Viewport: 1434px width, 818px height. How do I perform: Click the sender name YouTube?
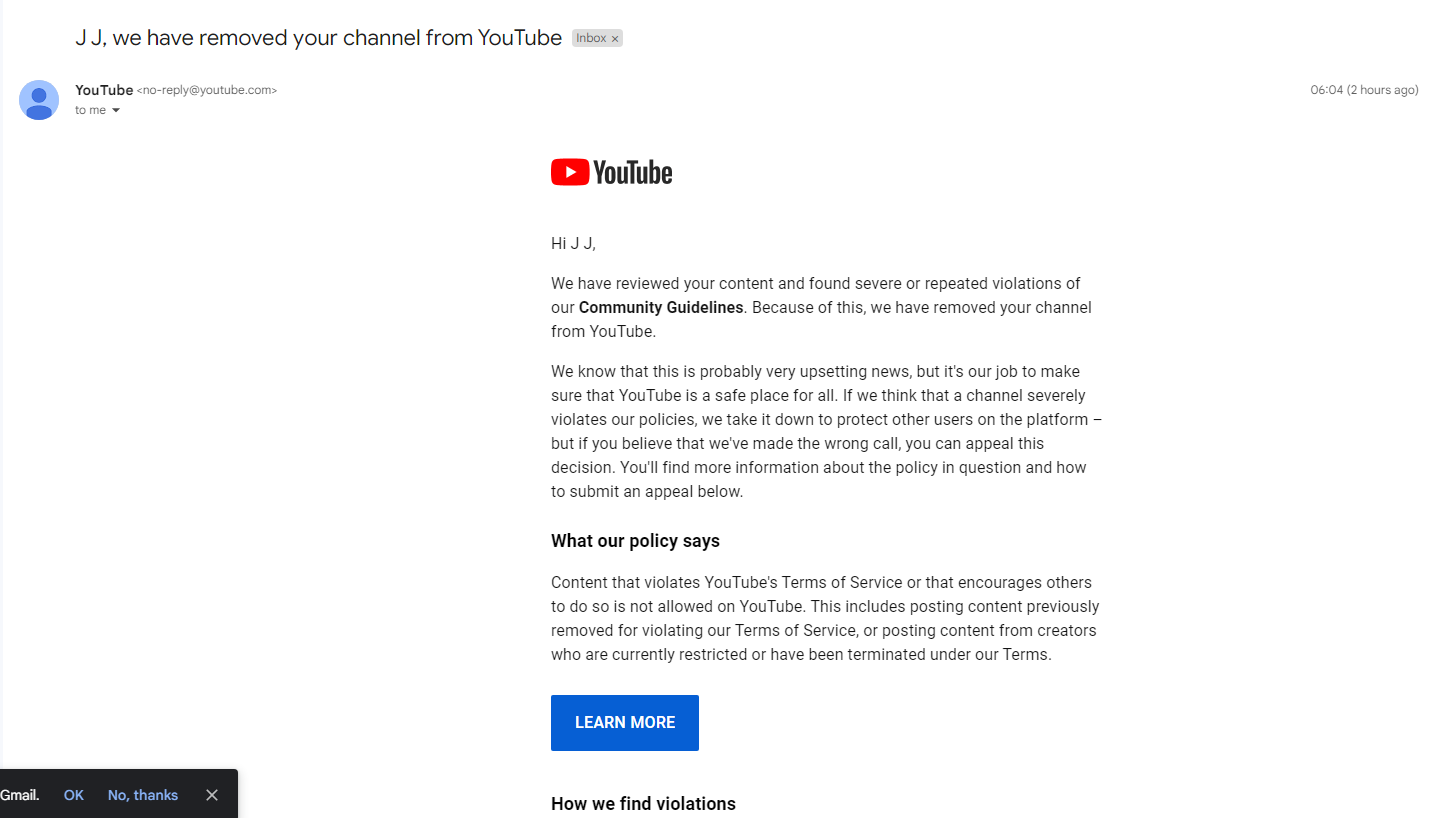point(104,90)
